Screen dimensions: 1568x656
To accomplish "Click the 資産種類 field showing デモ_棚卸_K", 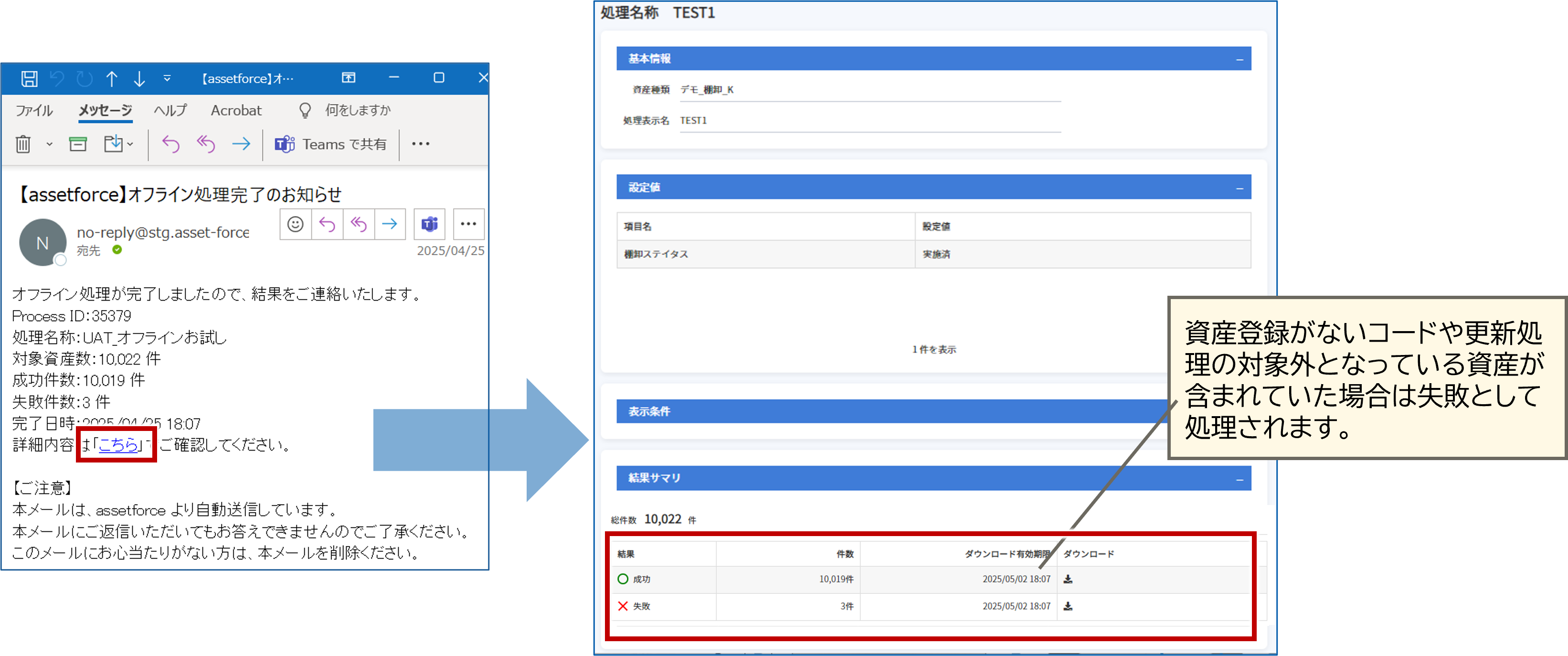I will coord(870,89).
